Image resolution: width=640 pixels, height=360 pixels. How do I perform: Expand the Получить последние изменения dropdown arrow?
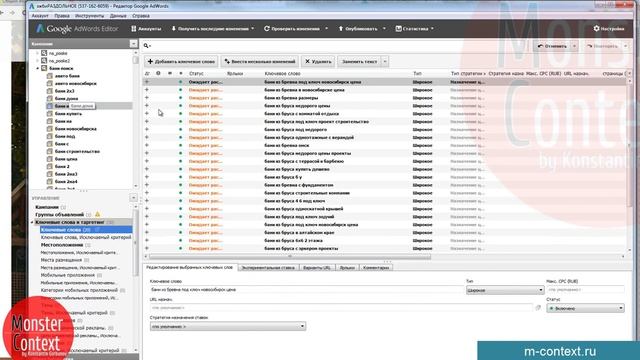(x=253, y=29)
